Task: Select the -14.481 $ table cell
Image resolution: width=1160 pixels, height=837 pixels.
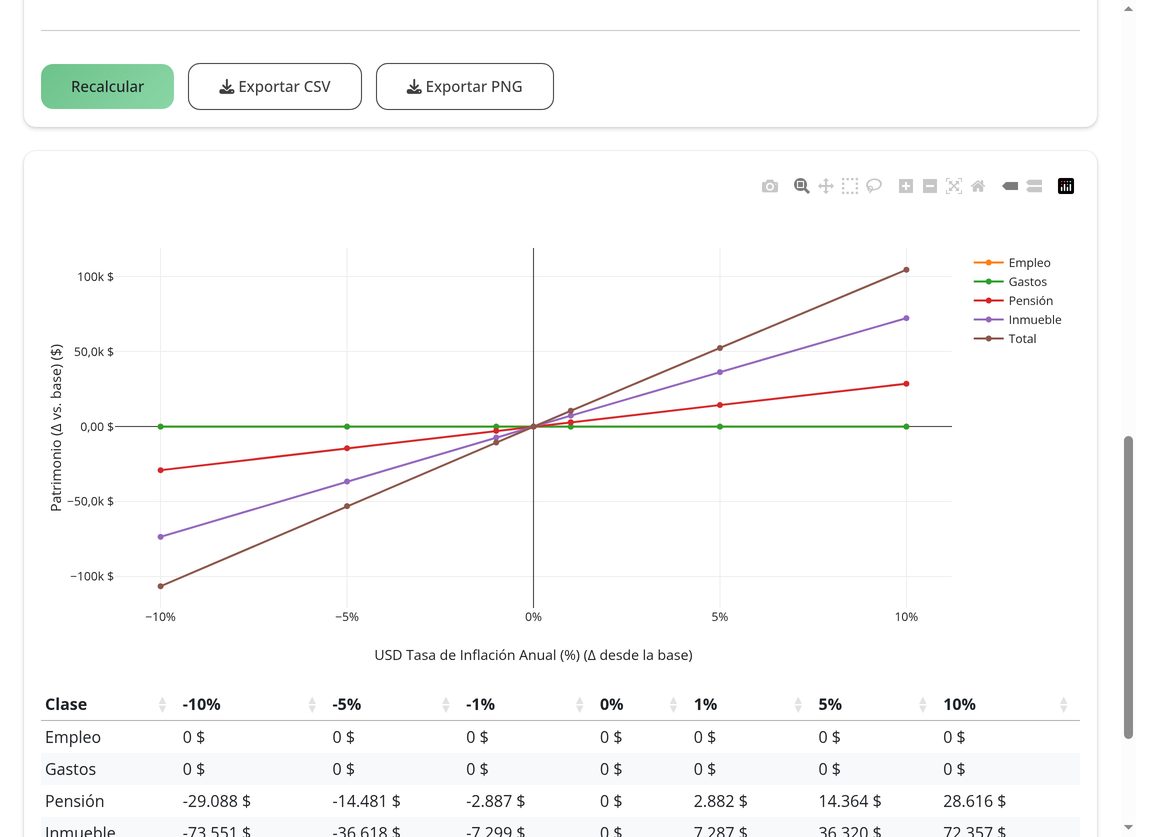Action: click(366, 801)
